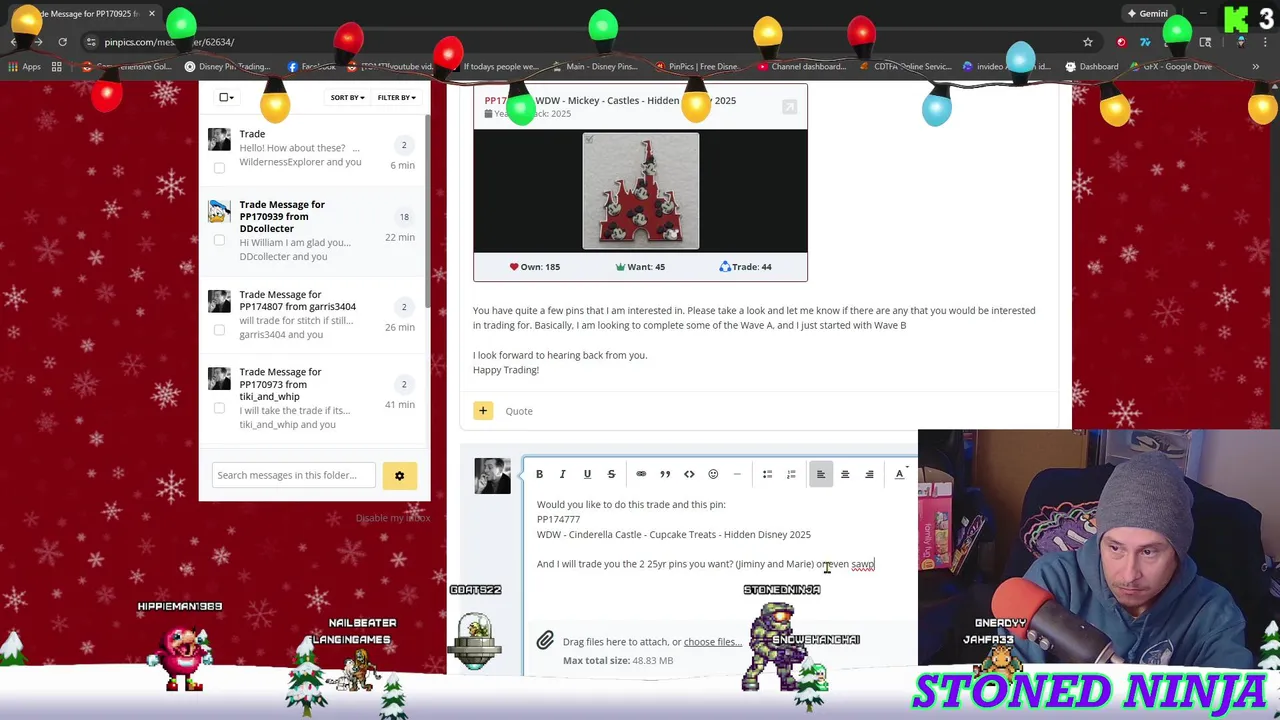Insert a hyperlink using the link icon
The width and height of the screenshot is (1280, 720).
(641, 474)
